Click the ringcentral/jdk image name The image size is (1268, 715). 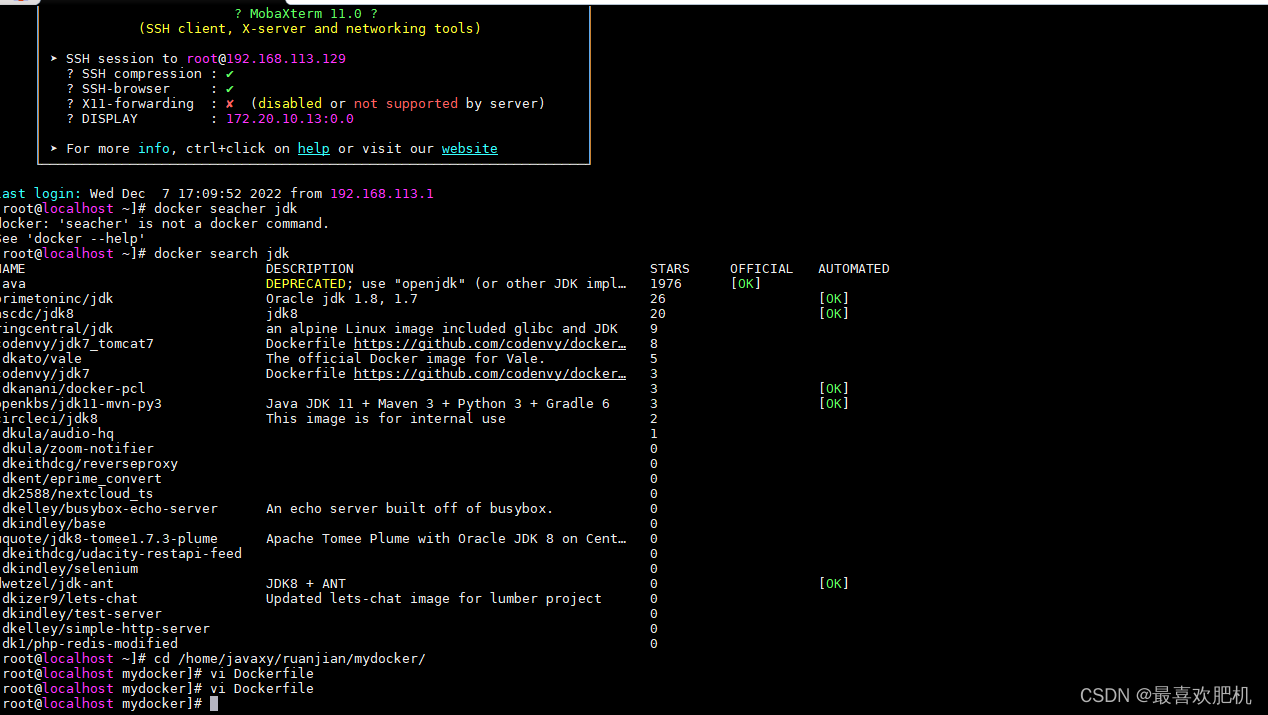pos(57,328)
